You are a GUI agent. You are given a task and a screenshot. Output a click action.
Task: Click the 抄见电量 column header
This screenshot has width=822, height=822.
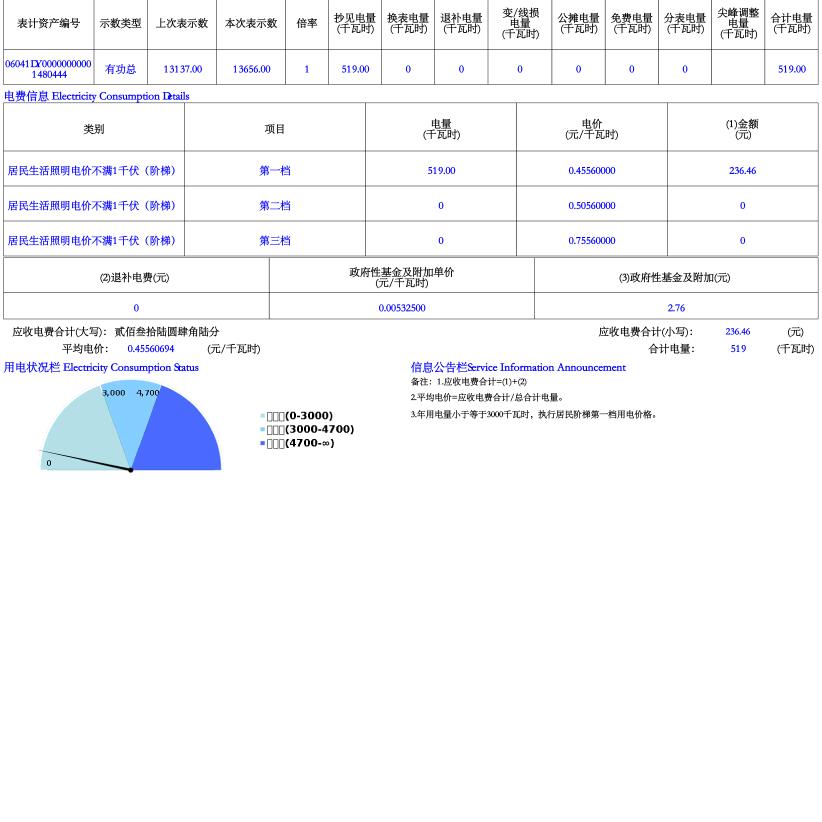pos(355,24)
